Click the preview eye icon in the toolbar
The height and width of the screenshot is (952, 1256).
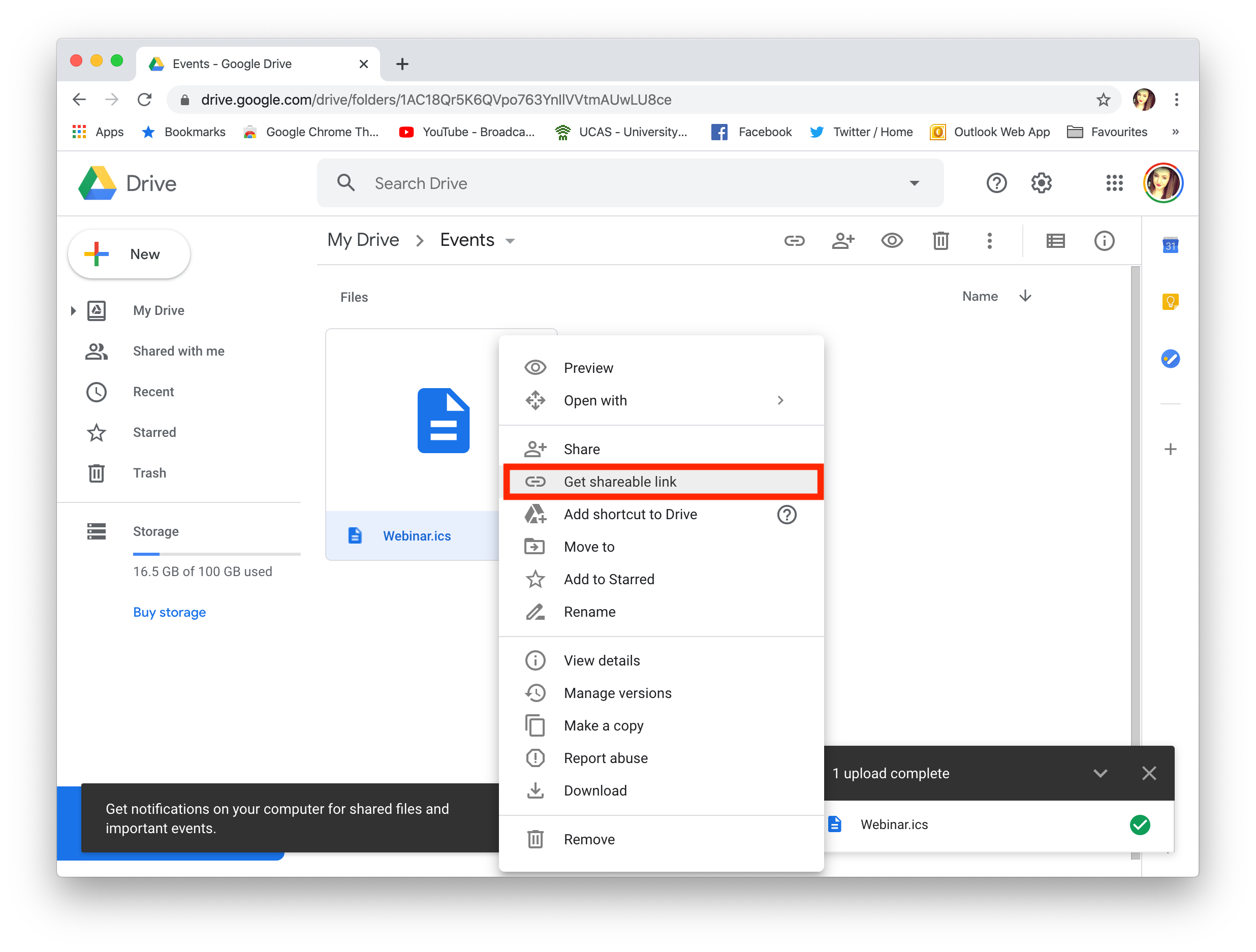(892, 241)
